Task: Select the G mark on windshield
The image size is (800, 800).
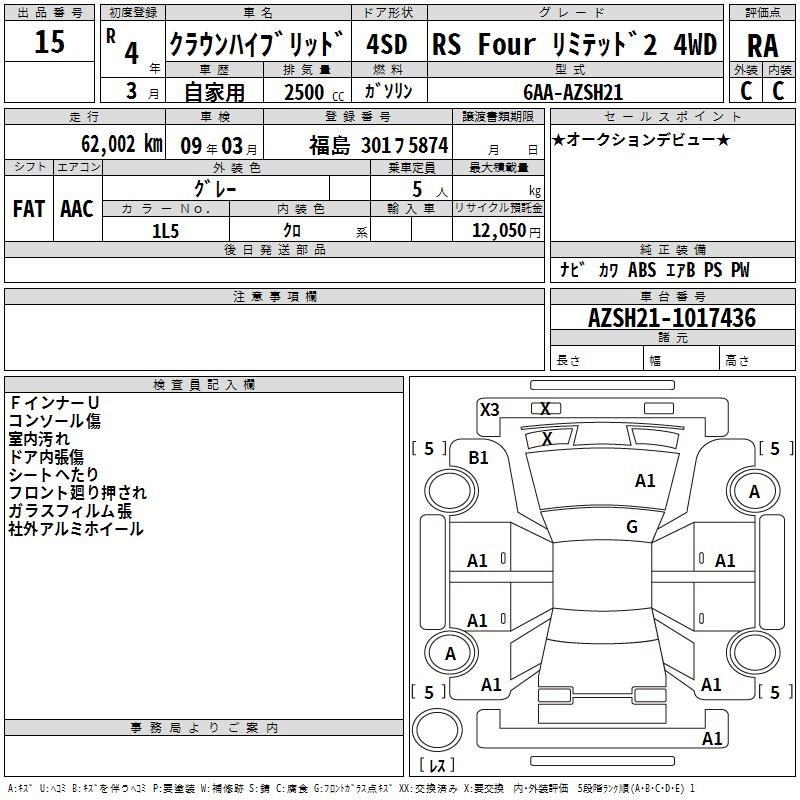Action: [x=632, y=527]
